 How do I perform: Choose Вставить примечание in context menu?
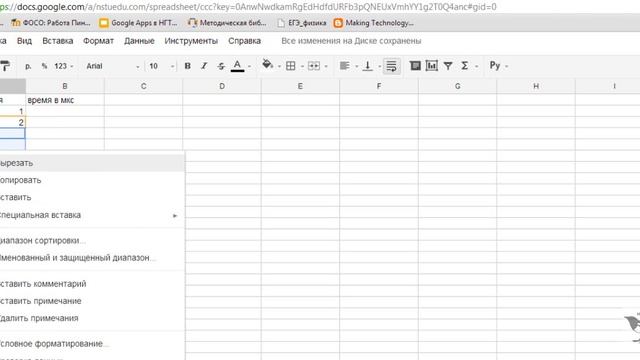(92, 301)
